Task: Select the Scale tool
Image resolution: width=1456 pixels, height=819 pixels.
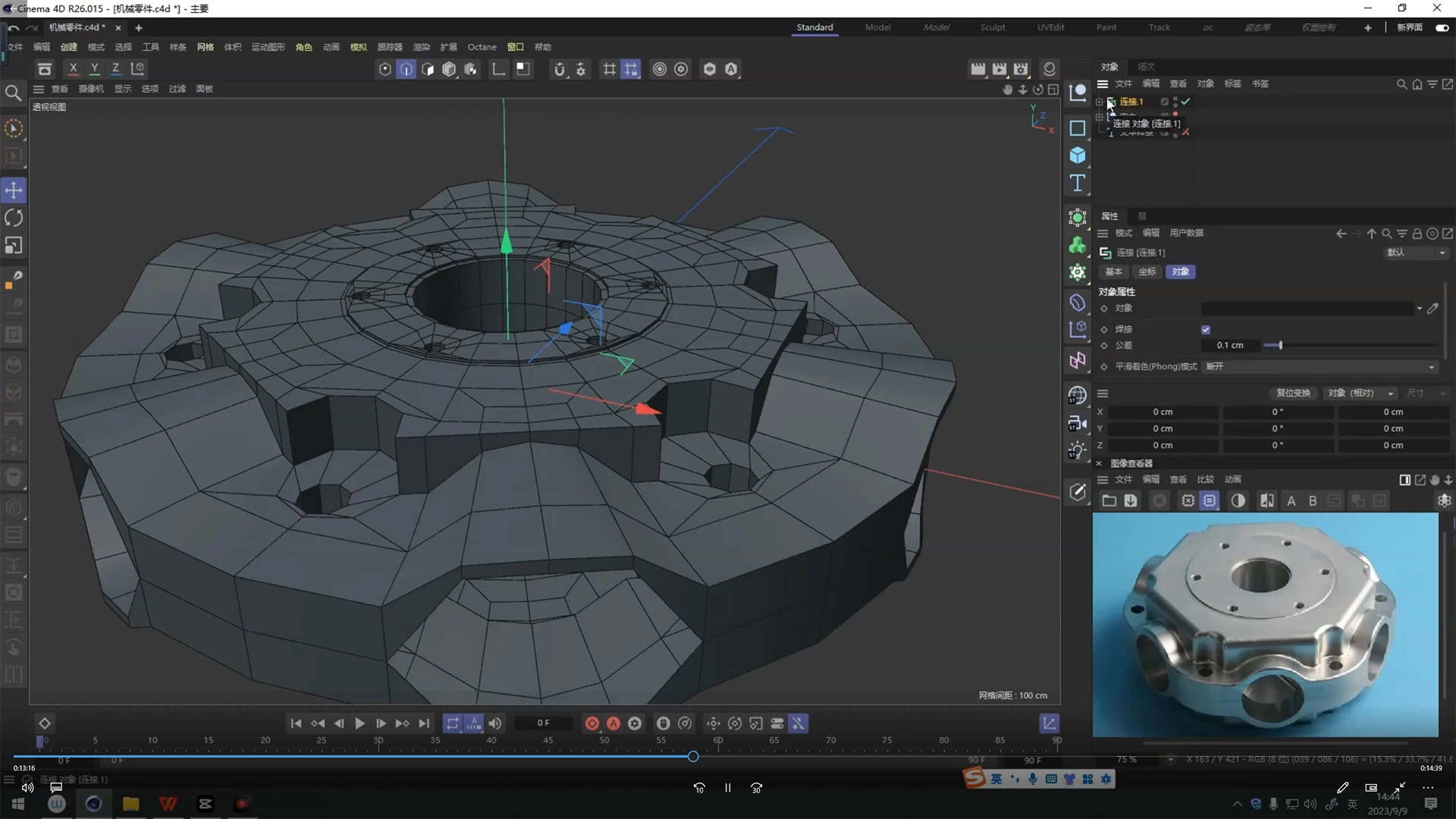Action: [14, 246]
